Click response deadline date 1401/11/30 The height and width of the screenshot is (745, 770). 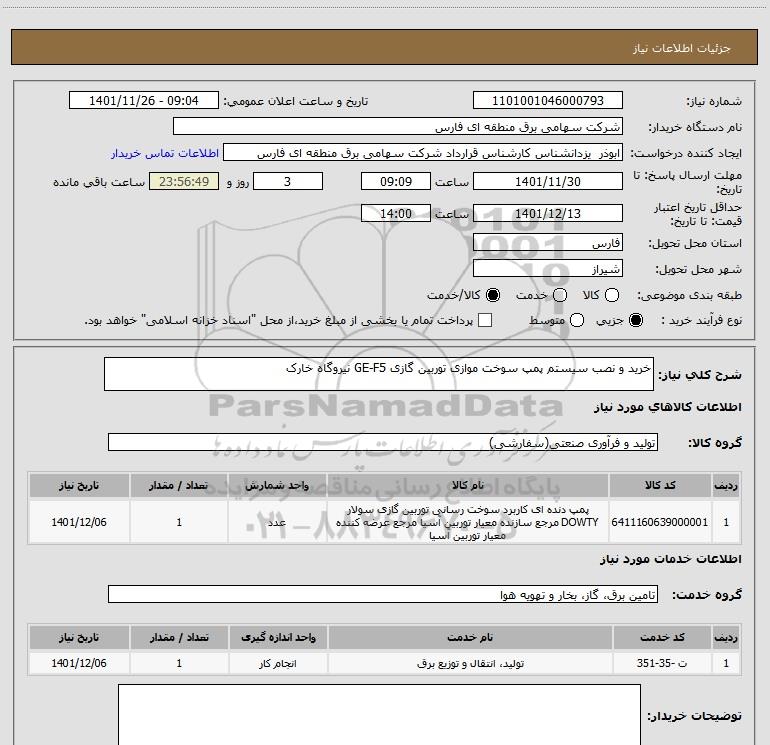[x=548, y=181]
